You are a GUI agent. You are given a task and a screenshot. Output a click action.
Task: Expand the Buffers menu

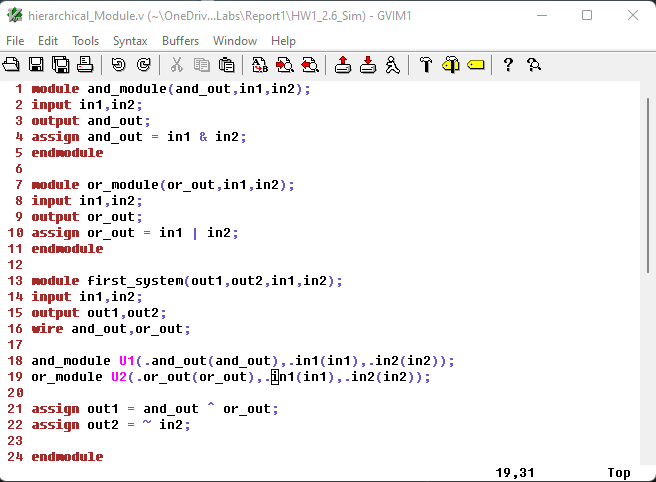[x=180, y=41]
